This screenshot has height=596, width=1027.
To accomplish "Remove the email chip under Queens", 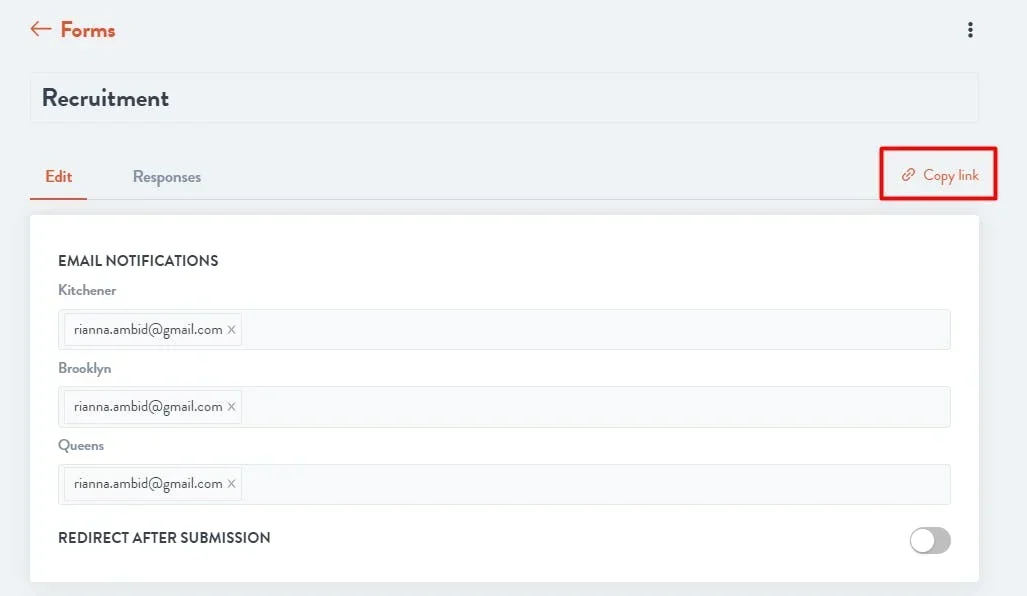I will click(x=231, y=484).
